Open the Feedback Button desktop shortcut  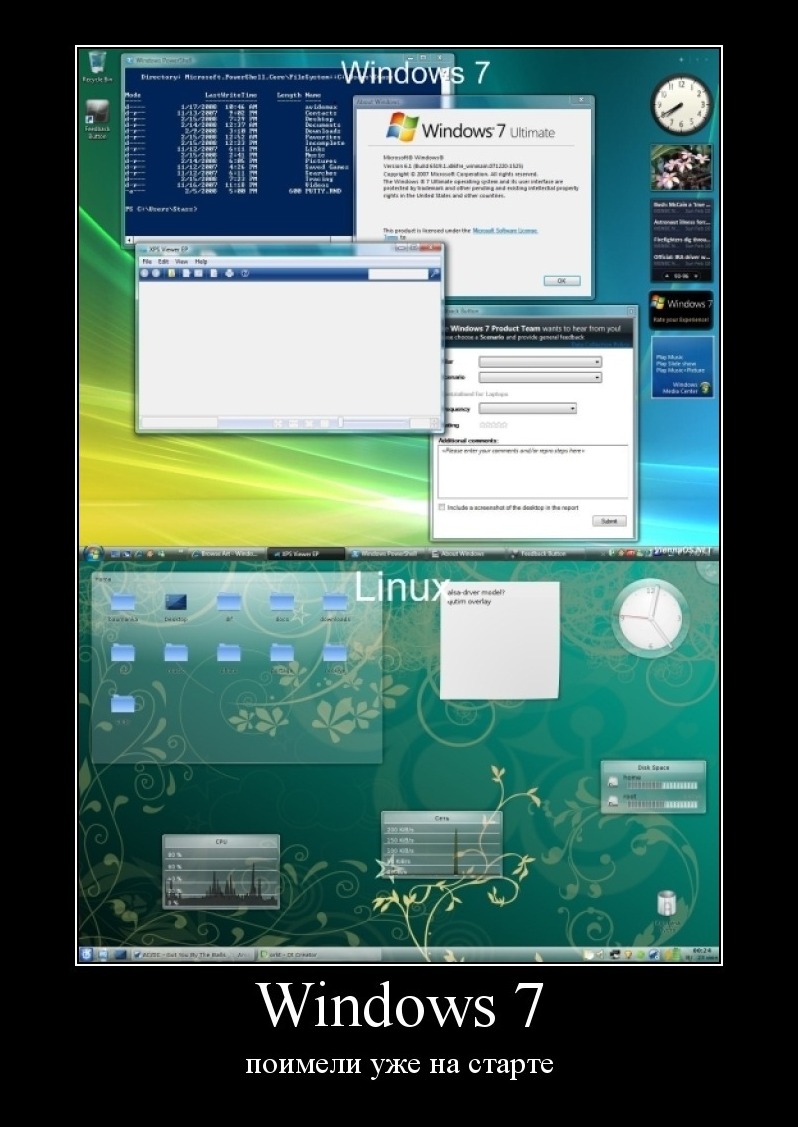coord(97,119)
